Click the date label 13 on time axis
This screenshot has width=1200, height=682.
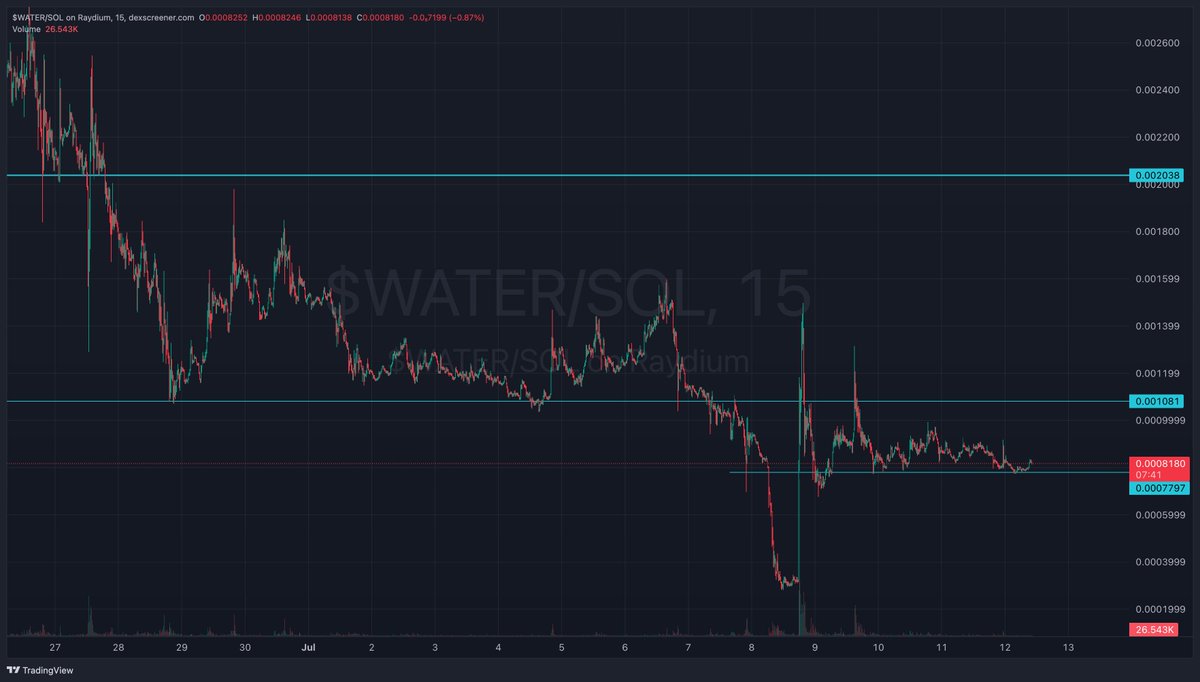point(1068,648)
